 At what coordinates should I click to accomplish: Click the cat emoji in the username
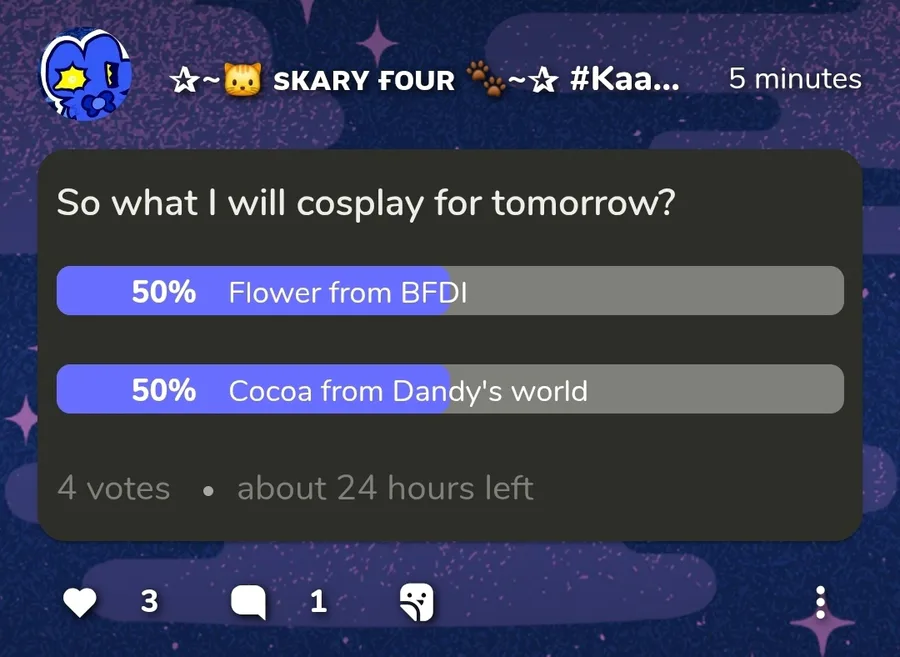point(240,80)
